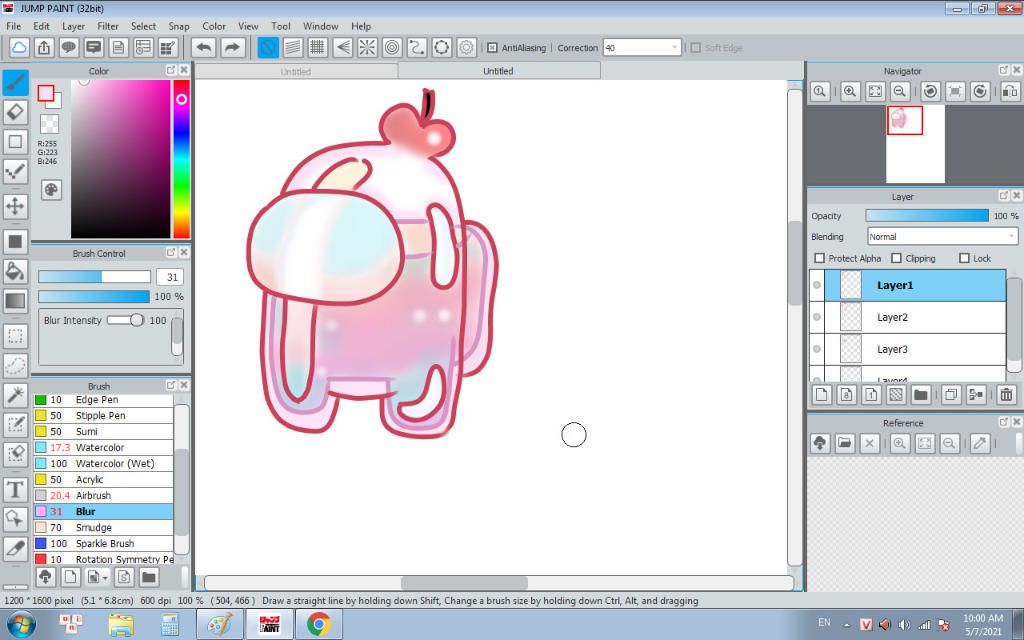The height and width of the screenshot is (640, 1024).
Task: Switch to the first Untitled tab
Action: pyautogui.click(x=296, y=71)
